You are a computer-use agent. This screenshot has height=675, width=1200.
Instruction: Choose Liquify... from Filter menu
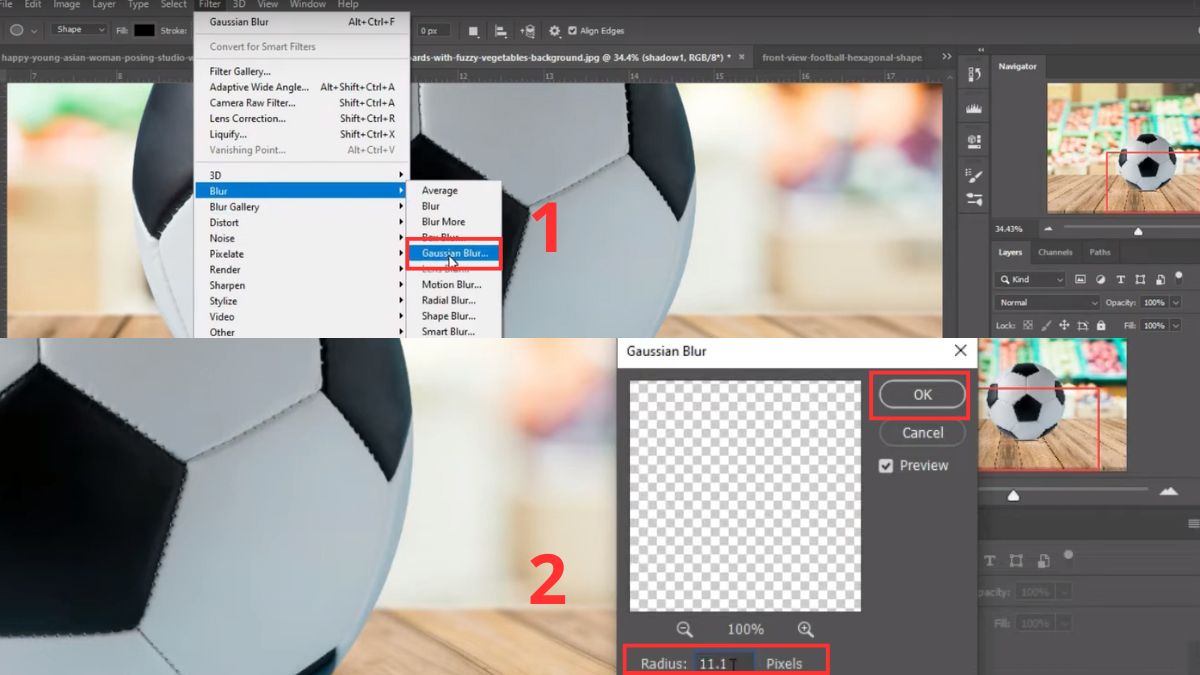(x=301, y=134)
